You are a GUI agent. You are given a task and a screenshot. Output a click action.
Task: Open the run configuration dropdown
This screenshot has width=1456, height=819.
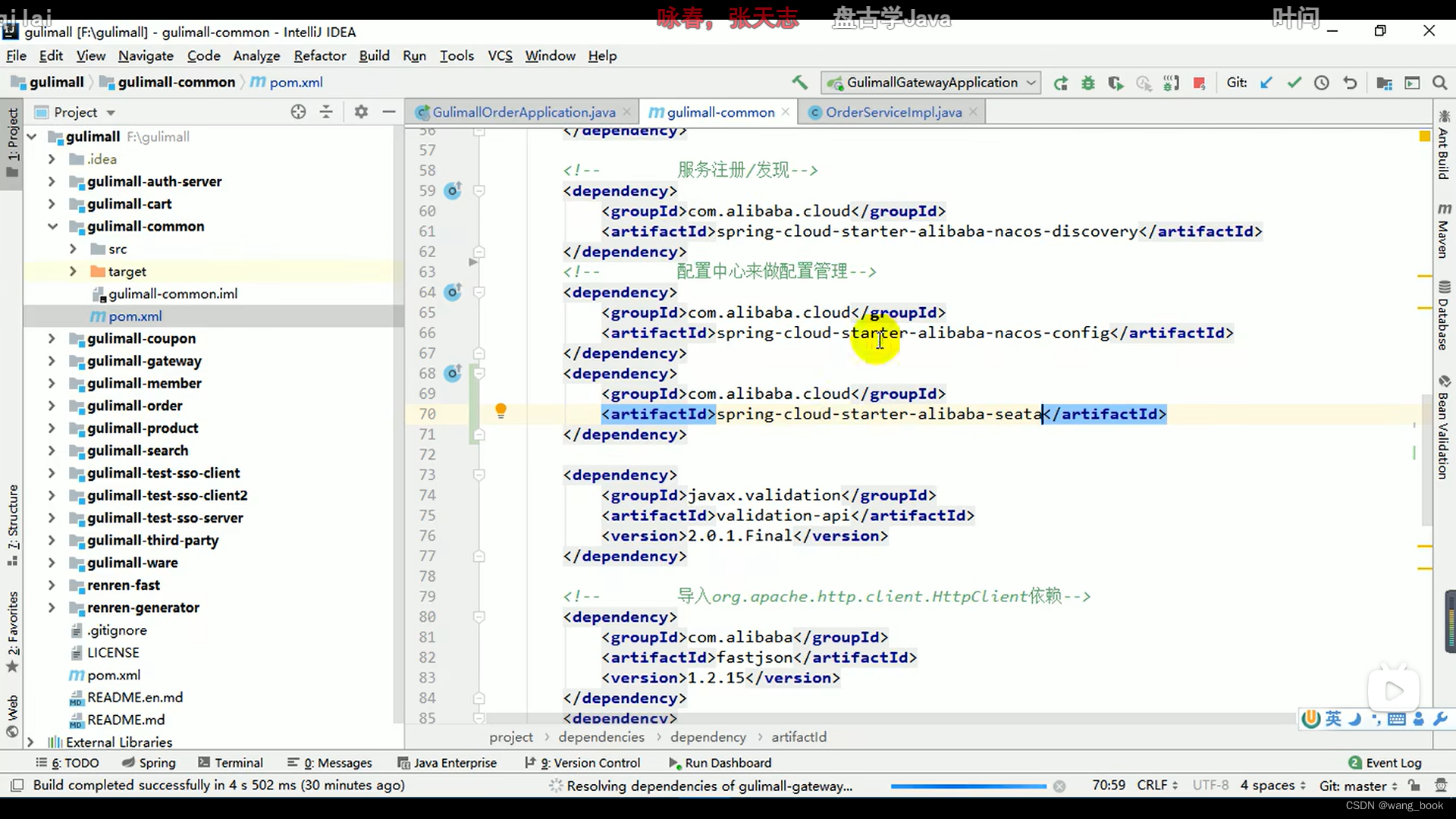pos(932,83)
